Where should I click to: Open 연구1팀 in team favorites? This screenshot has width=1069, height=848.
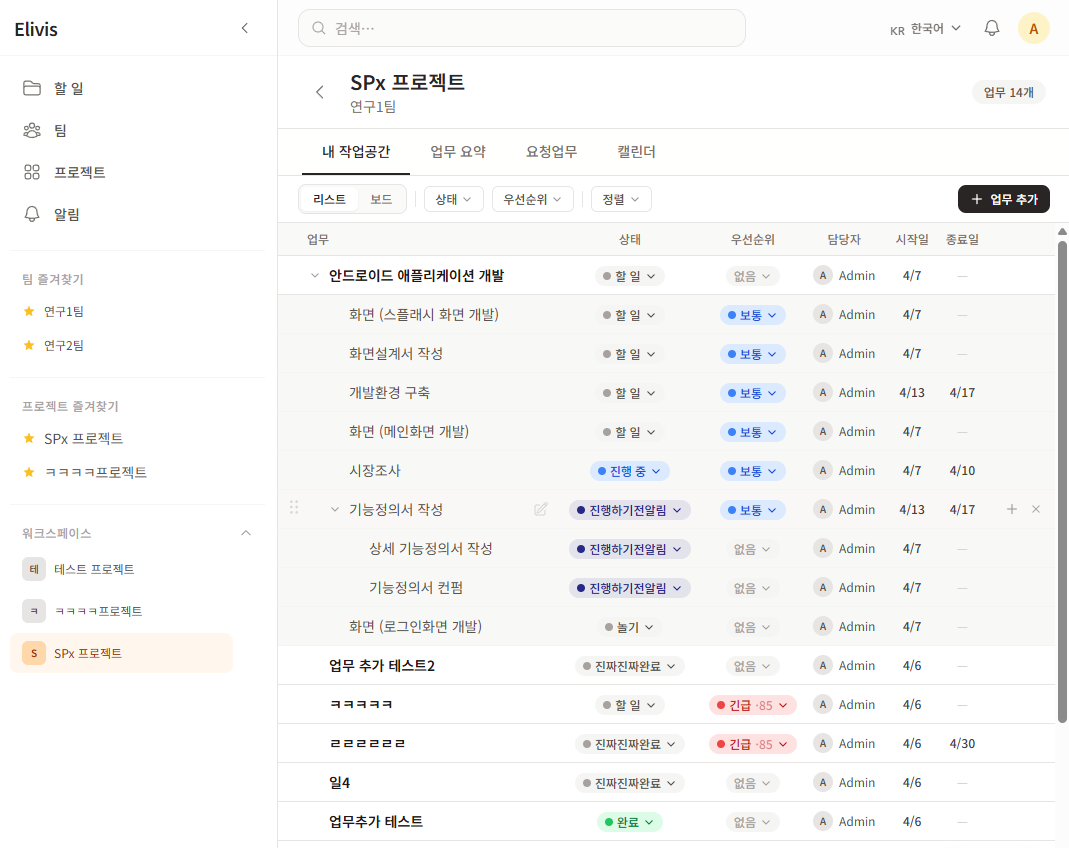click(64, 311)
